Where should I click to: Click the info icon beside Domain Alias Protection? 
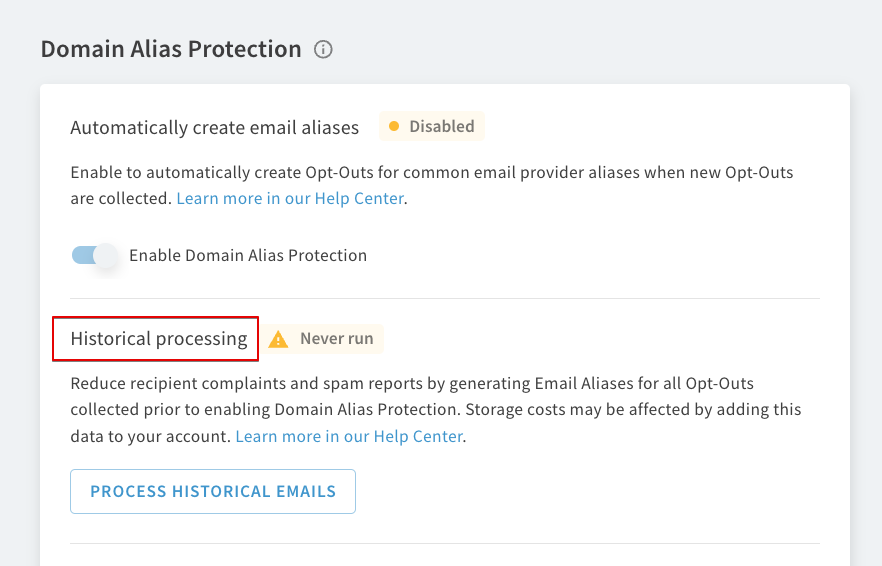pyautogui.click(x=323, y=50)
